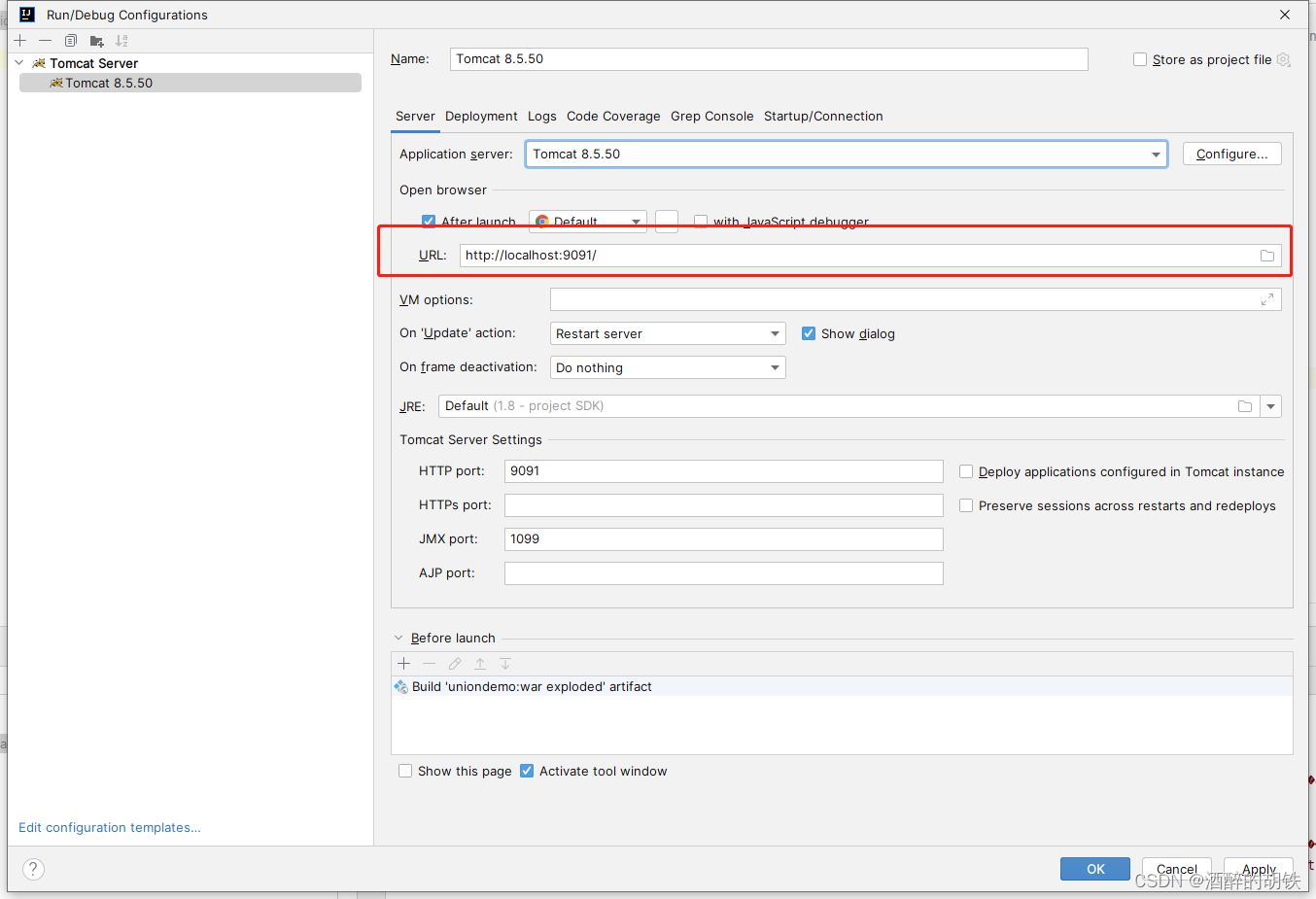Click the Name input field
The image size is (1316, 899).
coord(769,59)
